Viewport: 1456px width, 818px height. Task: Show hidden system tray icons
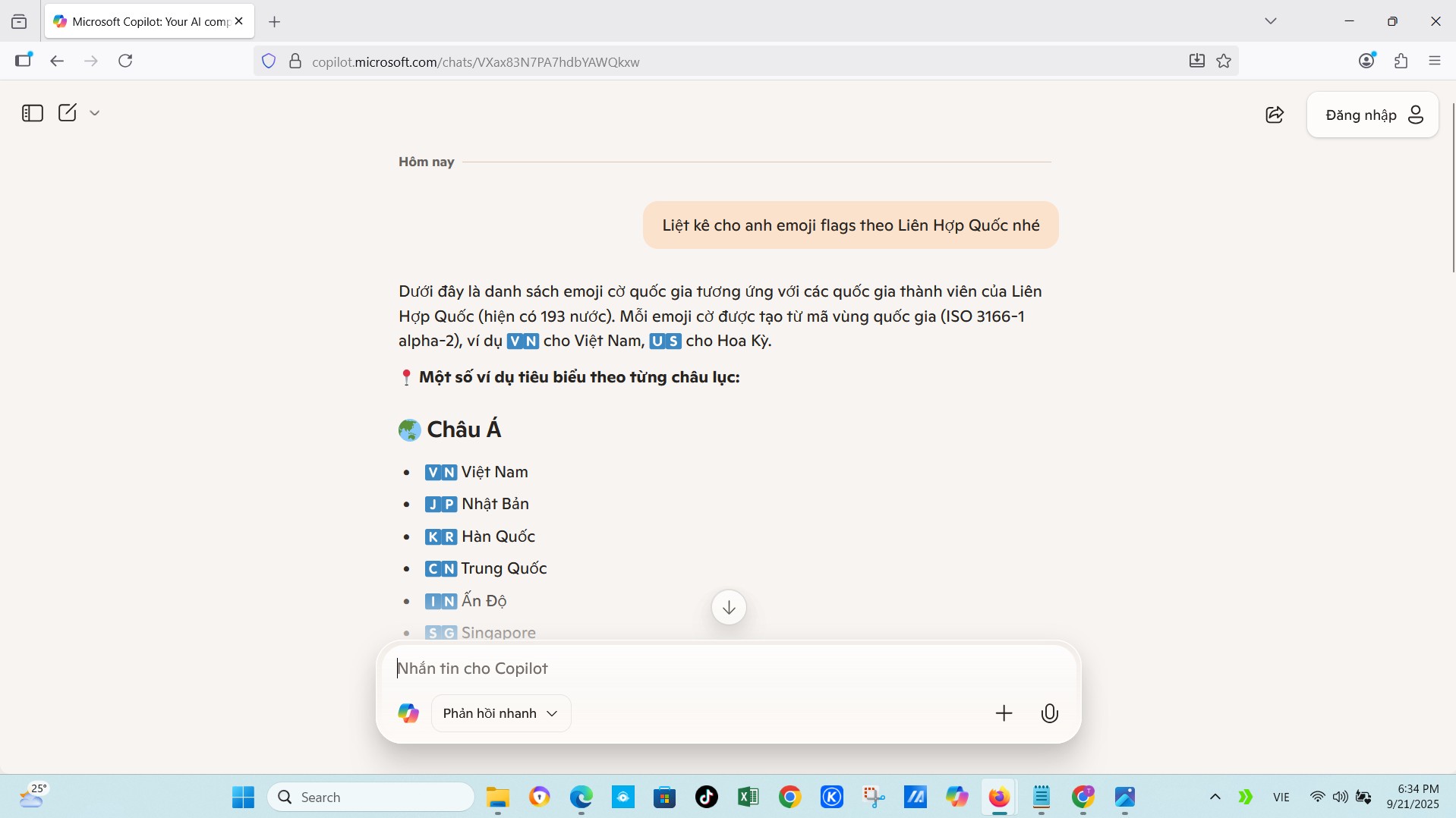click(1215, 797)
